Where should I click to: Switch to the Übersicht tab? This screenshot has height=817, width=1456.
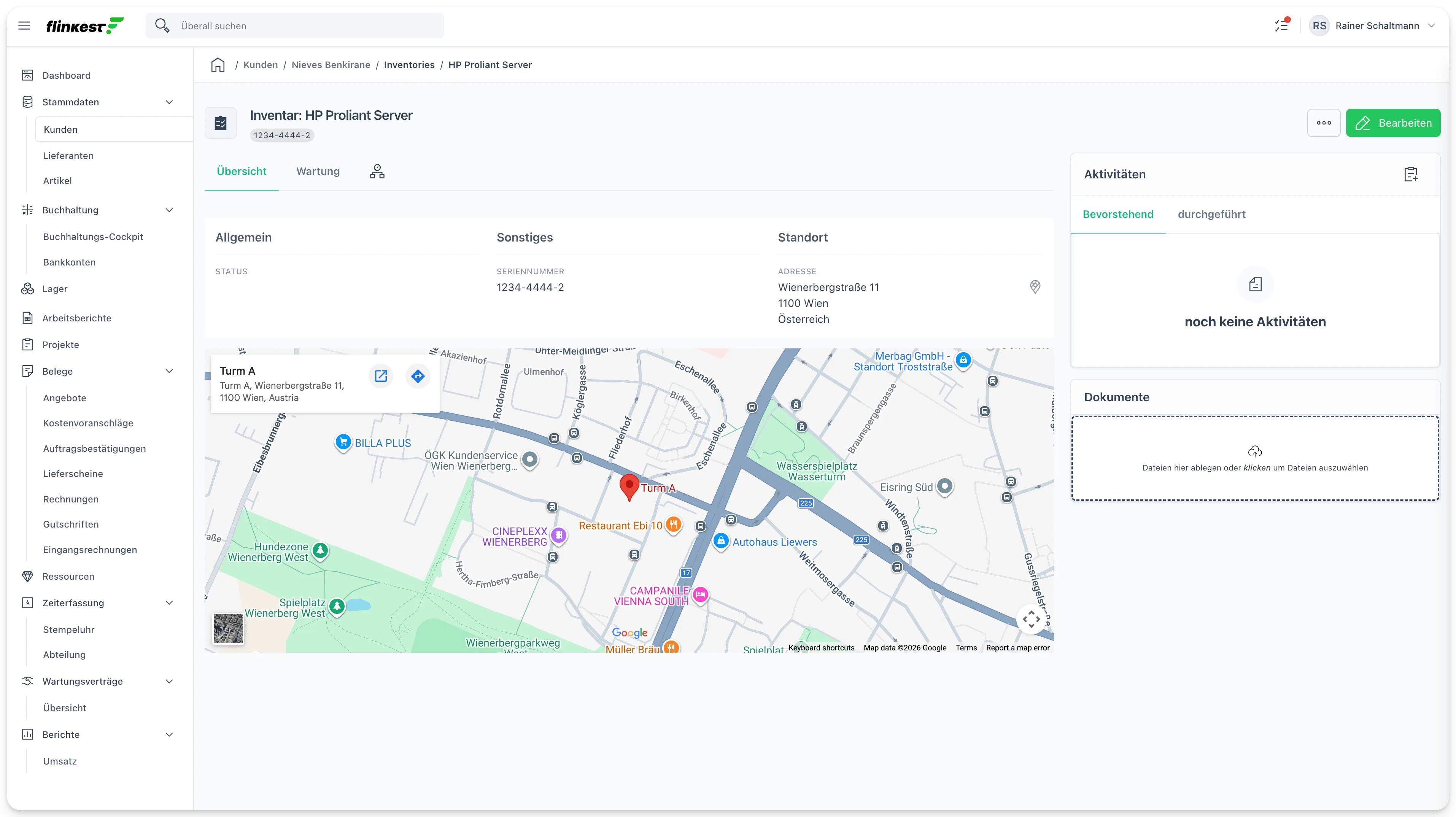click(x=242, y=171)
